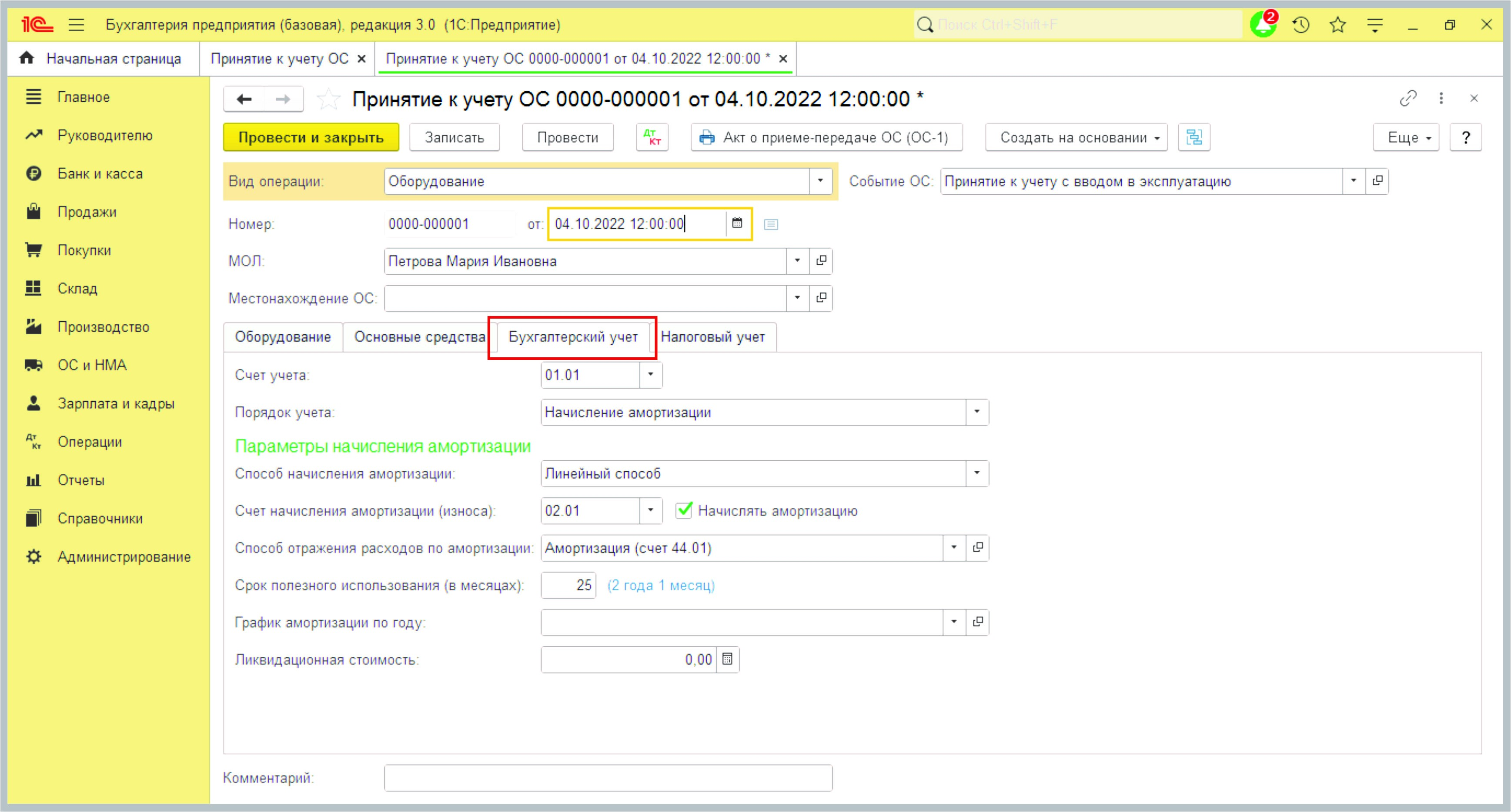This screenshot has width=1511, height=812.
Task: Open Создать на основании menu
Action: 1076,137
